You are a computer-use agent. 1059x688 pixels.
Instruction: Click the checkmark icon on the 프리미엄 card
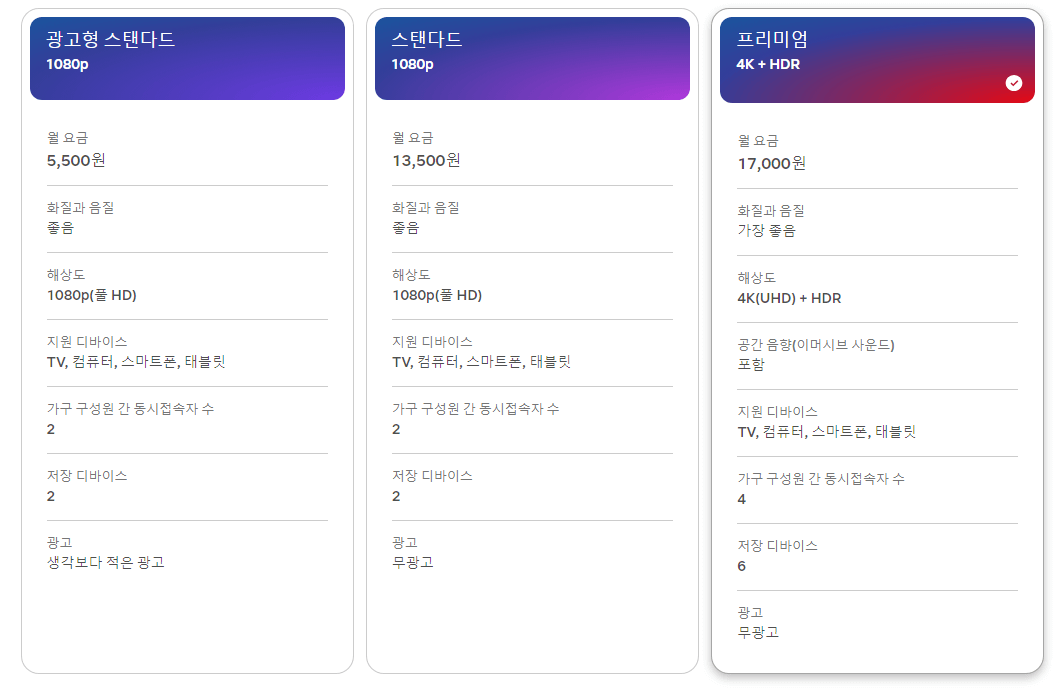pos(1015,84)
